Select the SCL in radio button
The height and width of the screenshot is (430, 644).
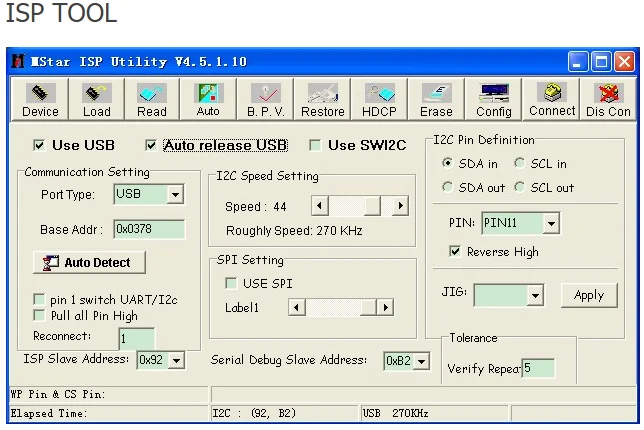(x=520, y=163)
